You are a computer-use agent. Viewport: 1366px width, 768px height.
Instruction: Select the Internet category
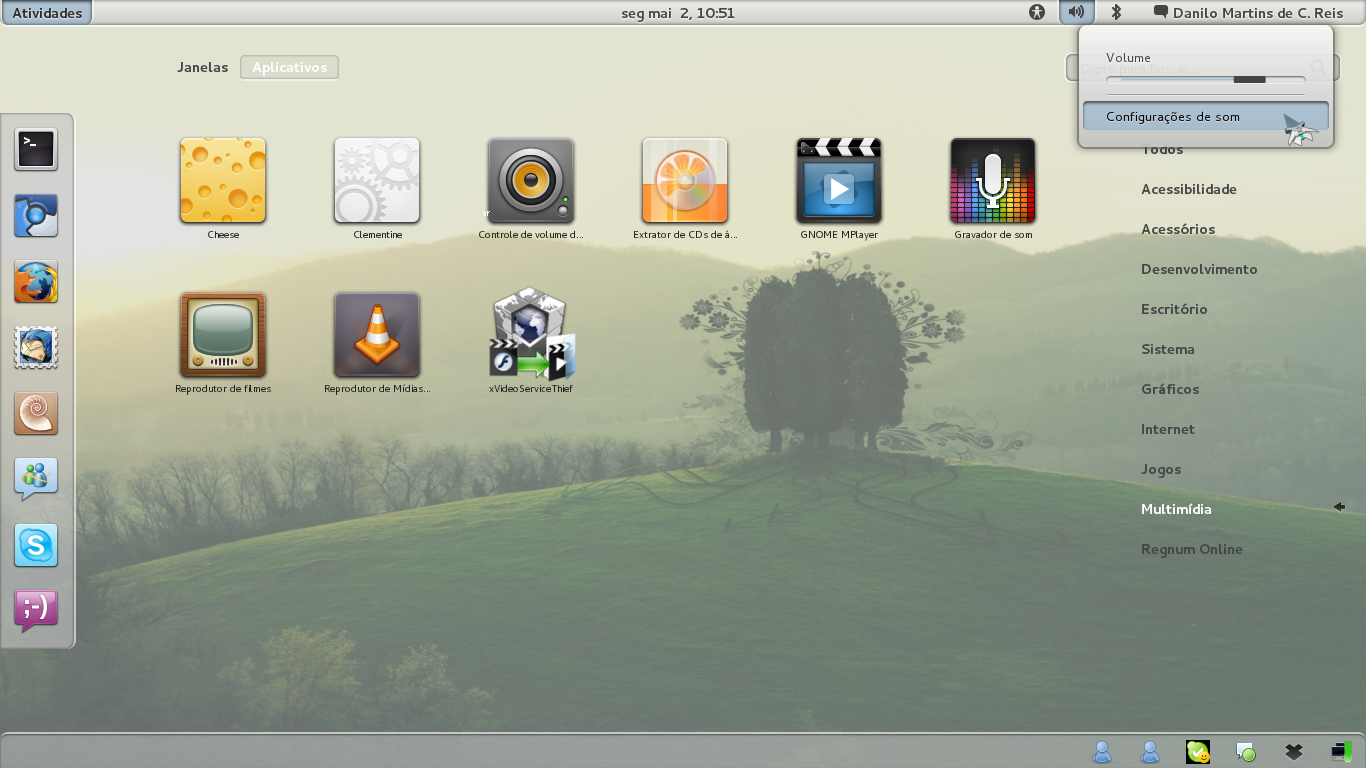pyautogui.click(x=1168, y=429)
